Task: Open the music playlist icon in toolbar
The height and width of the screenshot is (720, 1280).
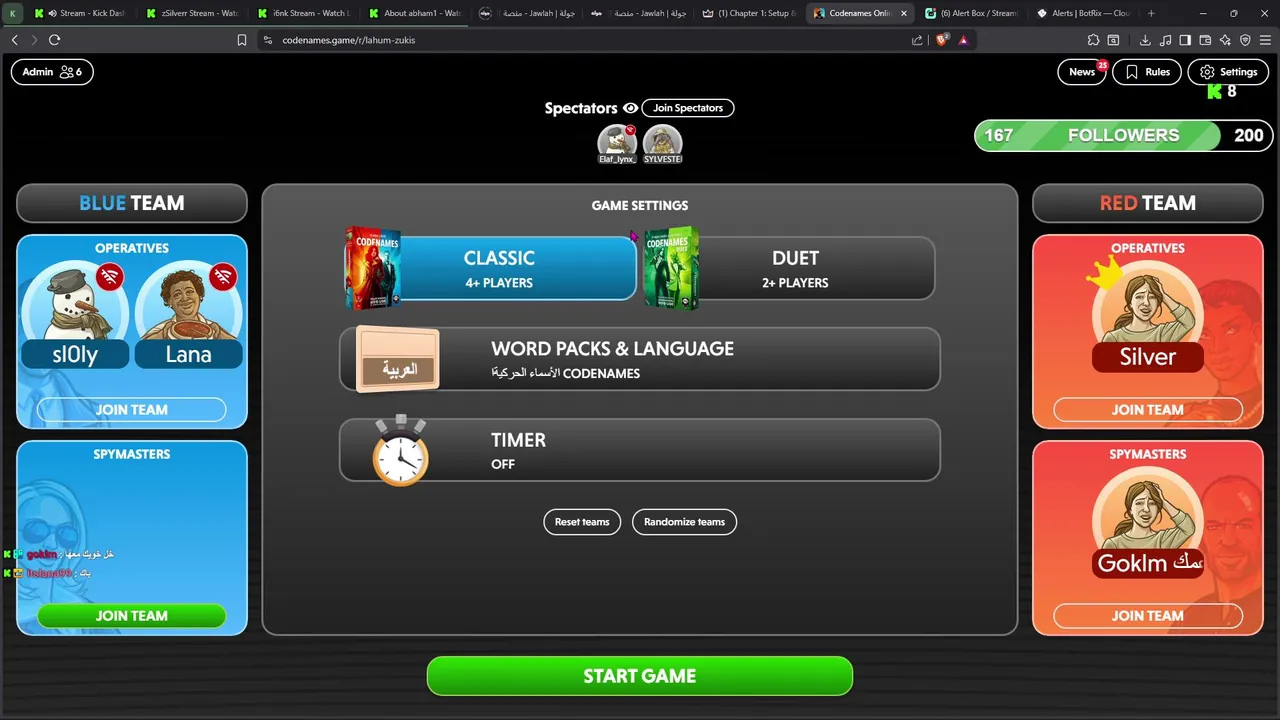Action: (1165, 40)
